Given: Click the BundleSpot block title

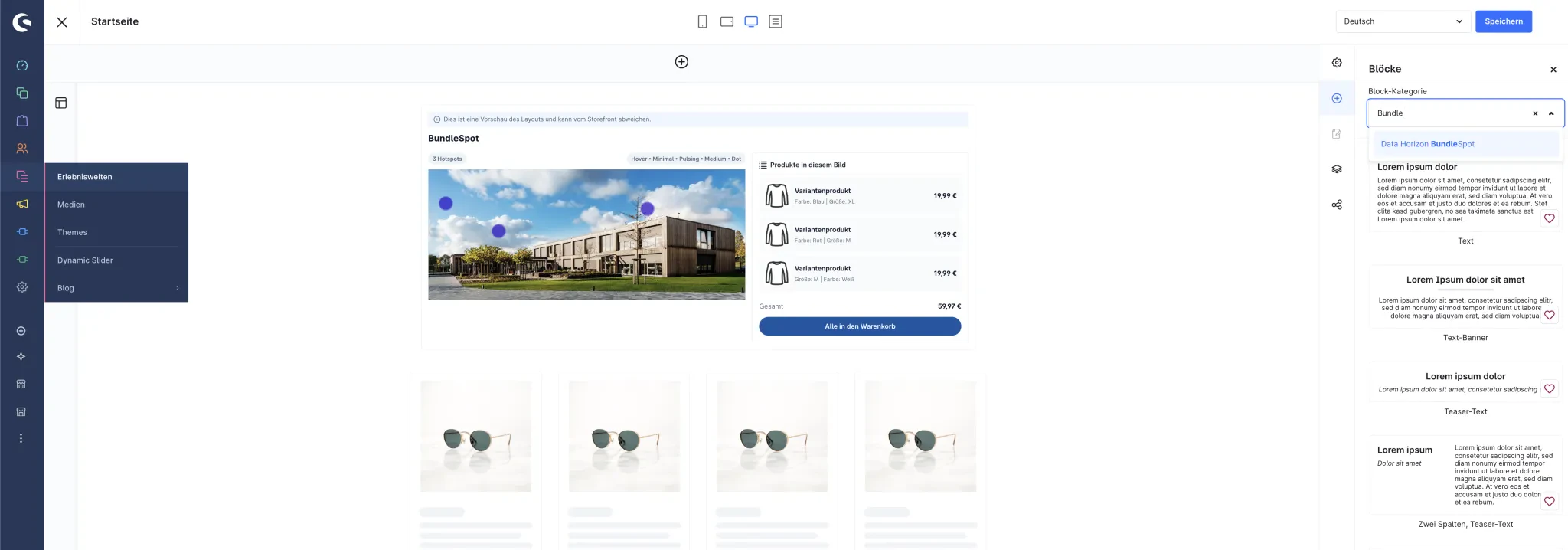Looking at the screenshot, I should [x=453, y=139].
